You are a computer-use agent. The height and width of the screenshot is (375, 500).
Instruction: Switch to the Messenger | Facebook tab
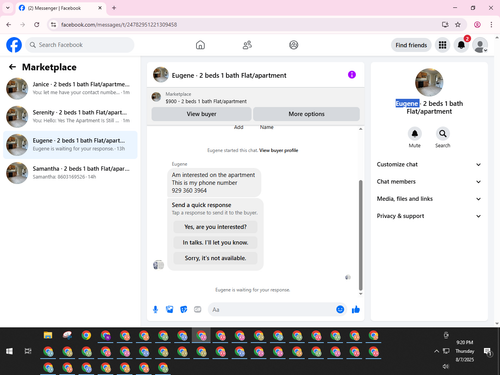point(60,8)
